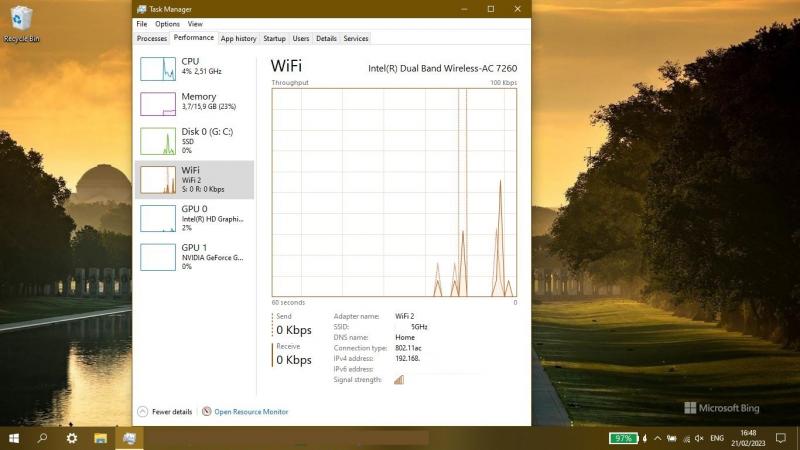Click the Resource Monitor gauge icon
Image resolution: width=800 pixels, height=450 pixels.
207,411
